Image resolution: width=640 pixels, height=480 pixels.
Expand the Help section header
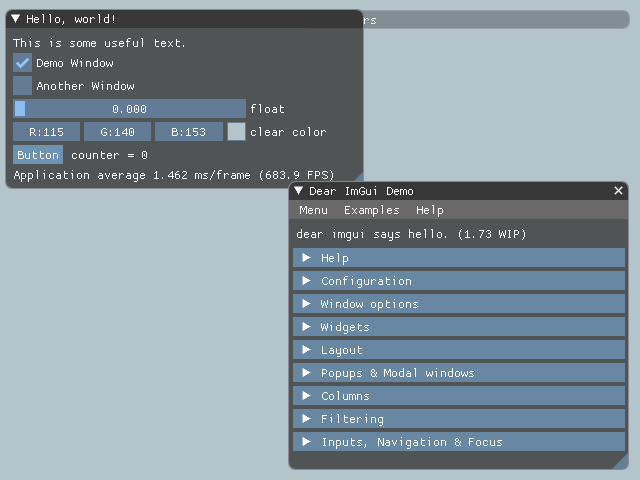click(458, 258)
